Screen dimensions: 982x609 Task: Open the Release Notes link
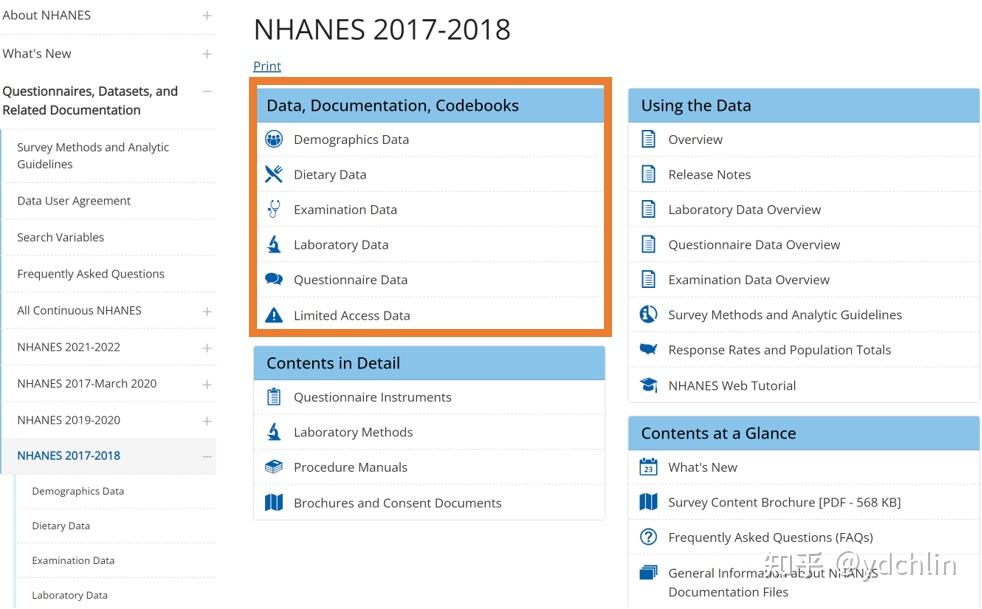[709, 174]
